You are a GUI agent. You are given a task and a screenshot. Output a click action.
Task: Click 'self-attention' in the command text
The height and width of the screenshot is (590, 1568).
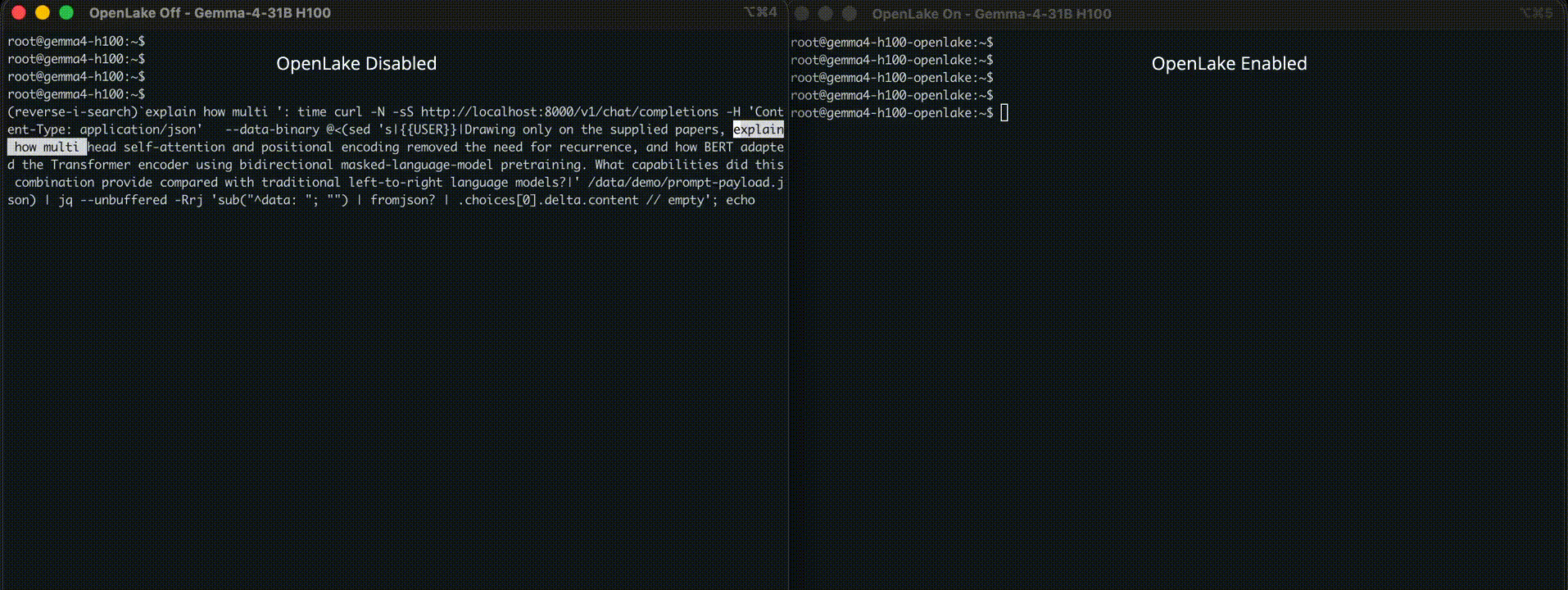[x=174, y=147]
